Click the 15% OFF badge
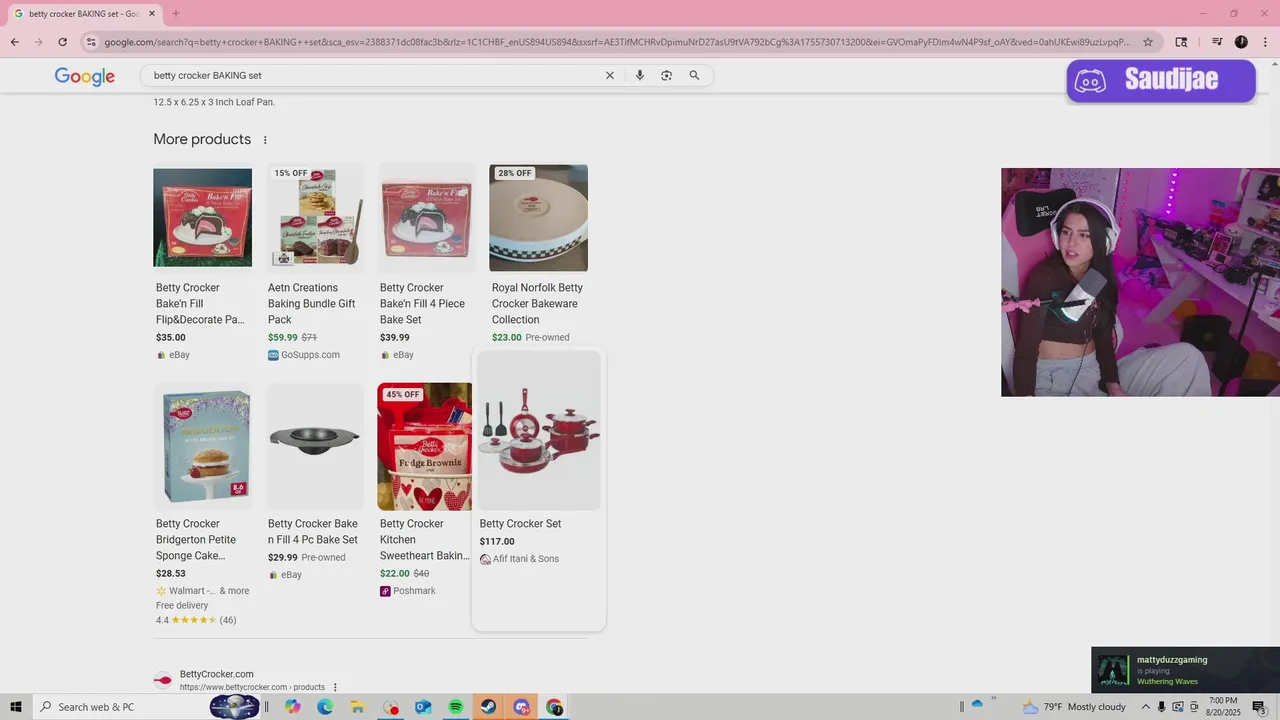This screenshot has width=1280, height=720. (291, 173)
